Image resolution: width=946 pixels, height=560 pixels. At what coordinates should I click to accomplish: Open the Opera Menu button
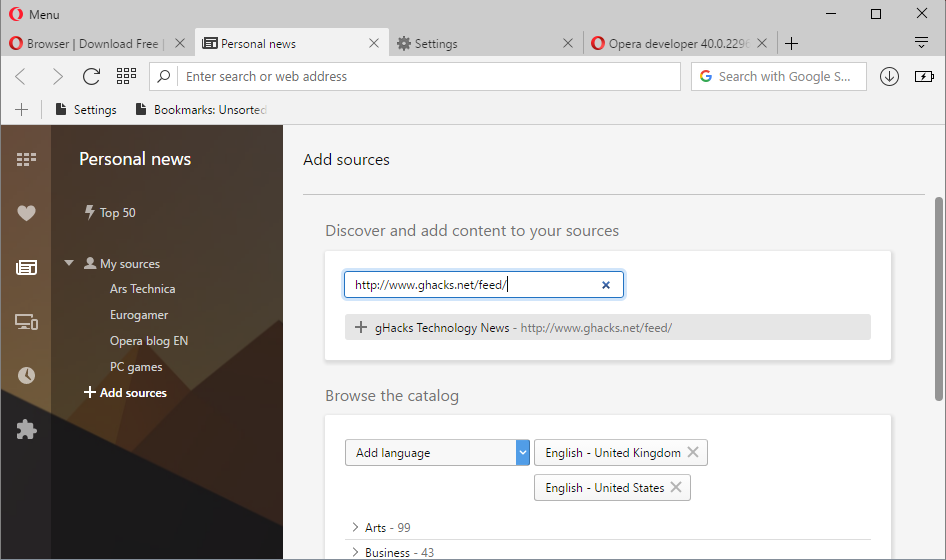click(x=34, y=14)
